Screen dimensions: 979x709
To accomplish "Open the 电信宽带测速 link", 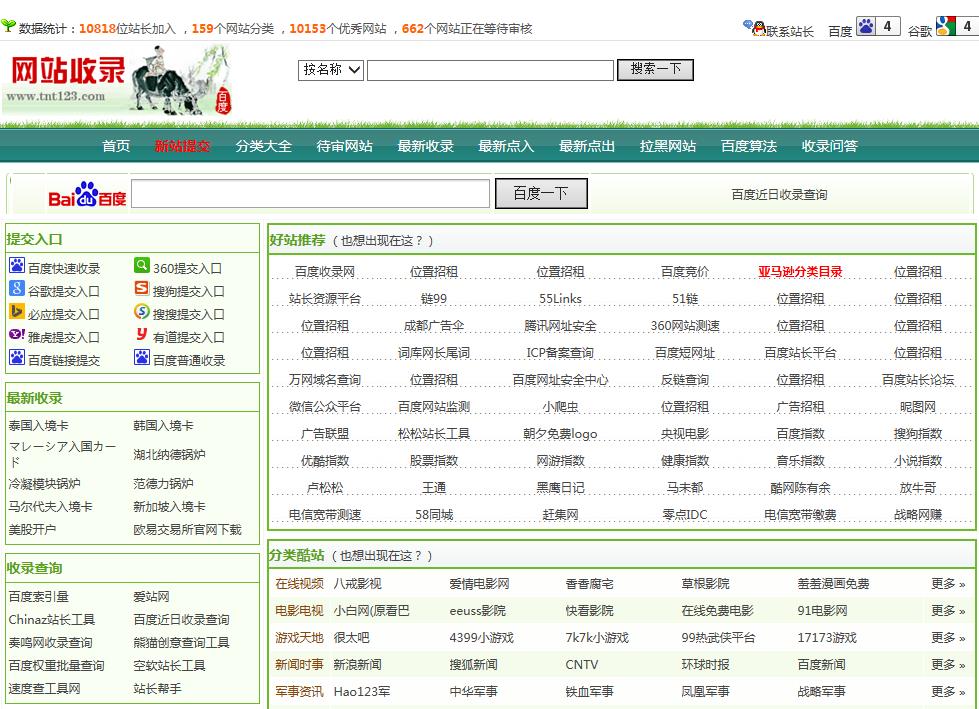I will (x=325, y=514).
